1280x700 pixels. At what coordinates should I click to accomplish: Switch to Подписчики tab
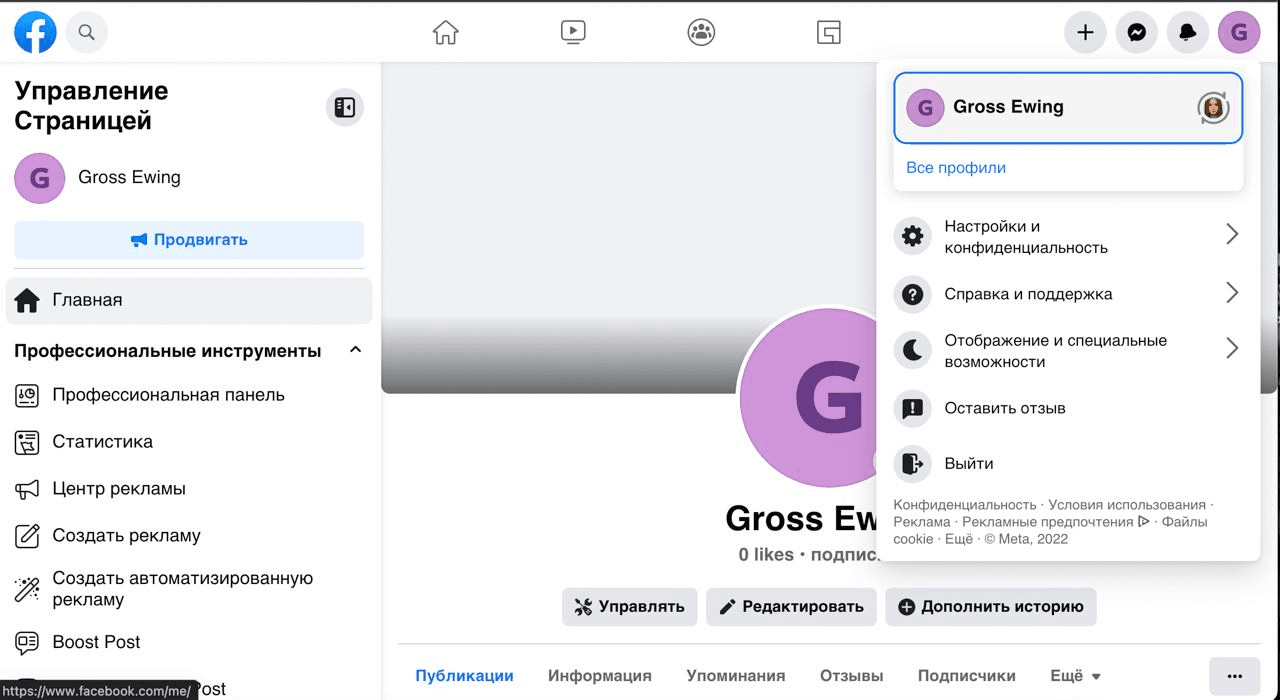pyautogui.click(x=967, y=676)
